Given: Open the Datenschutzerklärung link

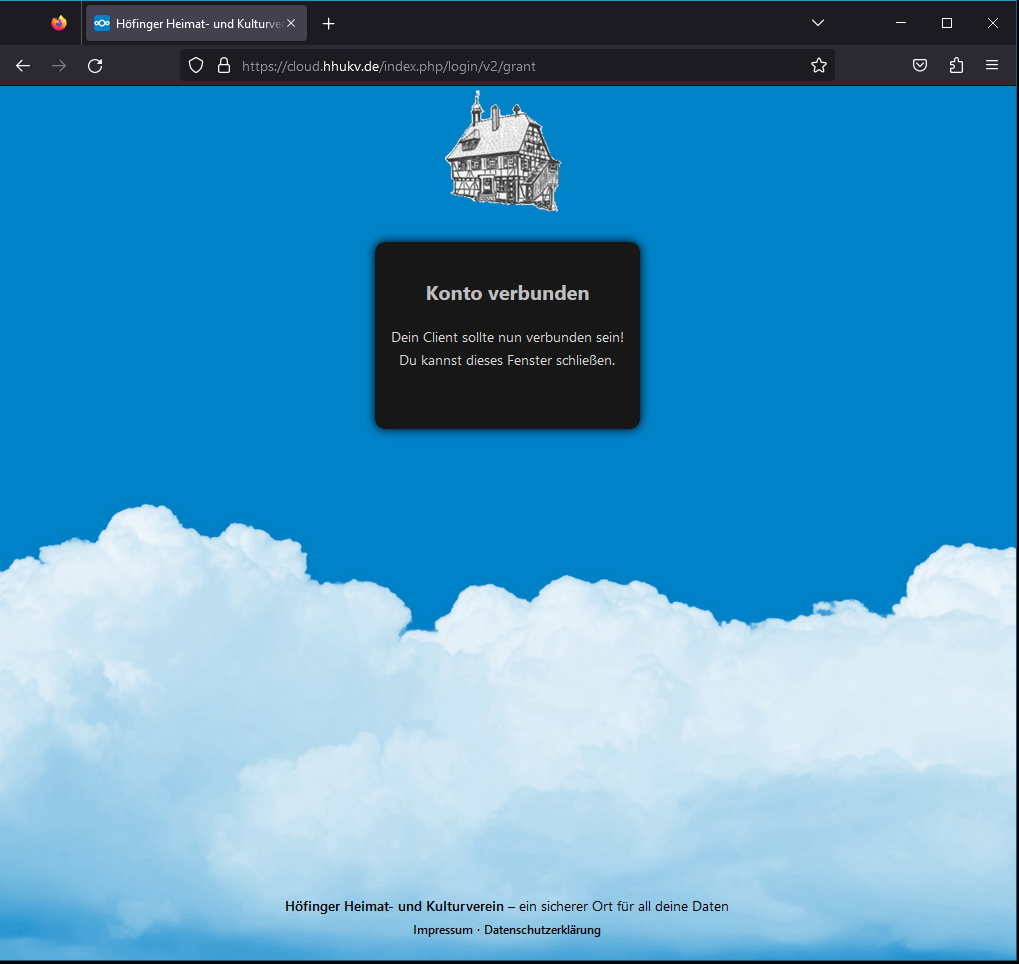Looking at the screenshot, I should point(542,930).
